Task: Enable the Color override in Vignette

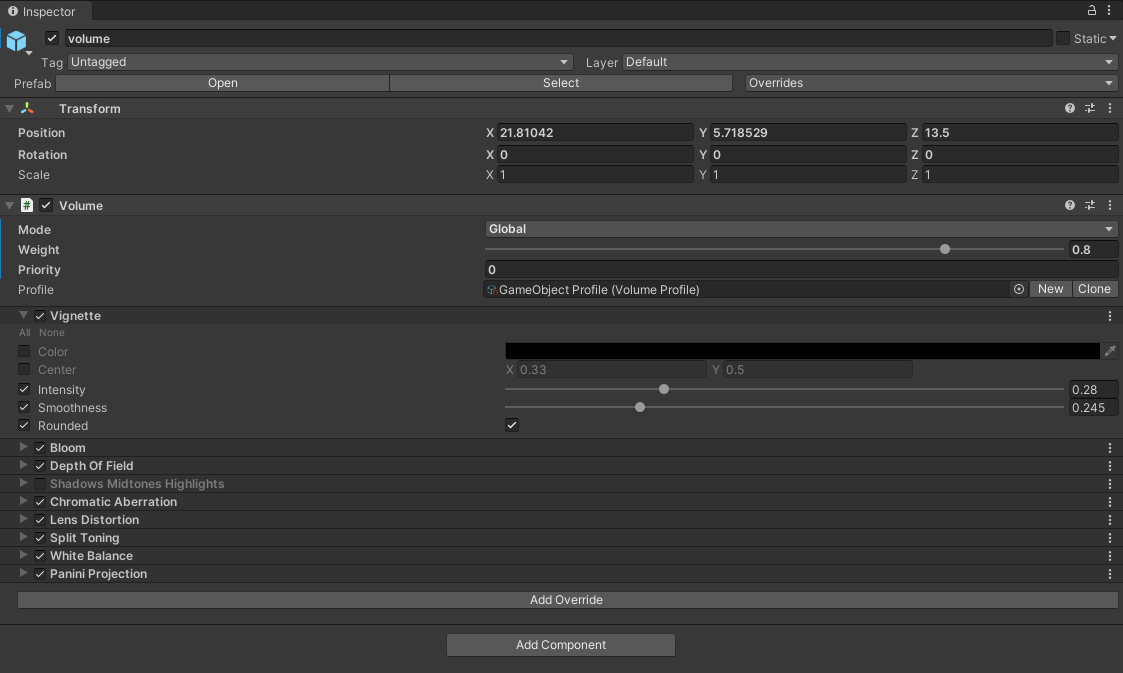Action: tap(23, 351)
